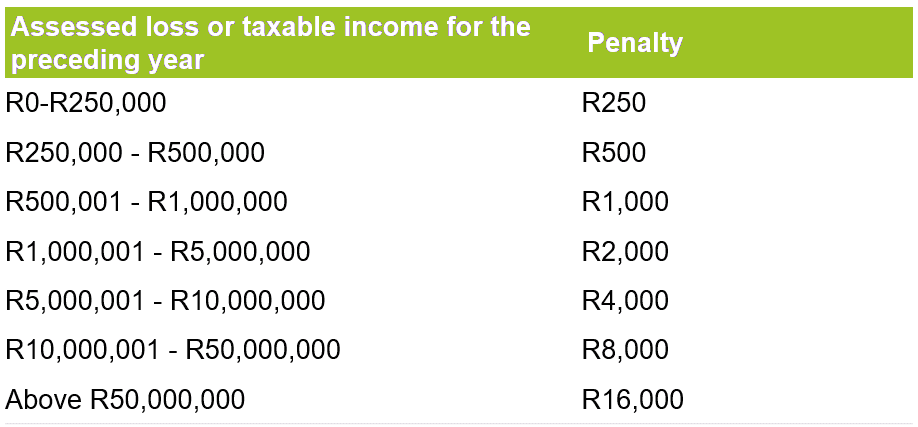Select the R8,000 penalty amount
The width and height of the screenshot is (918, 427).
pos(625,350)
